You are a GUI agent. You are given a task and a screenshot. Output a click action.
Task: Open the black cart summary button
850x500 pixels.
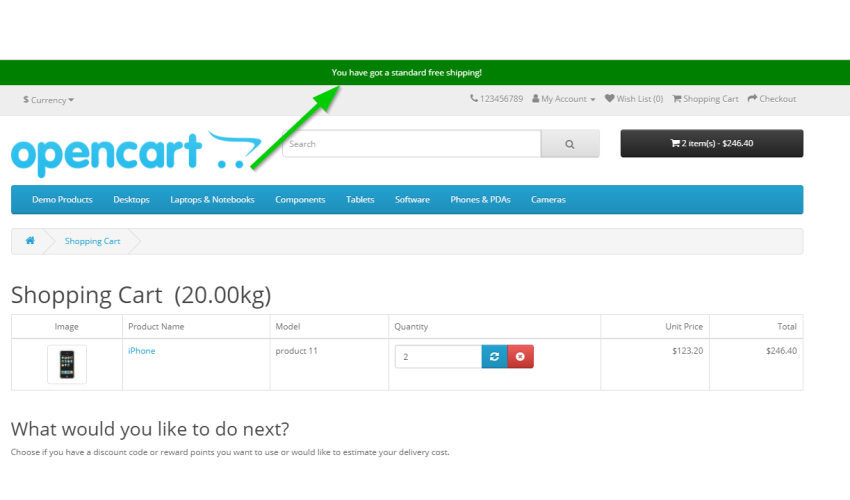(x=712, y=143)
